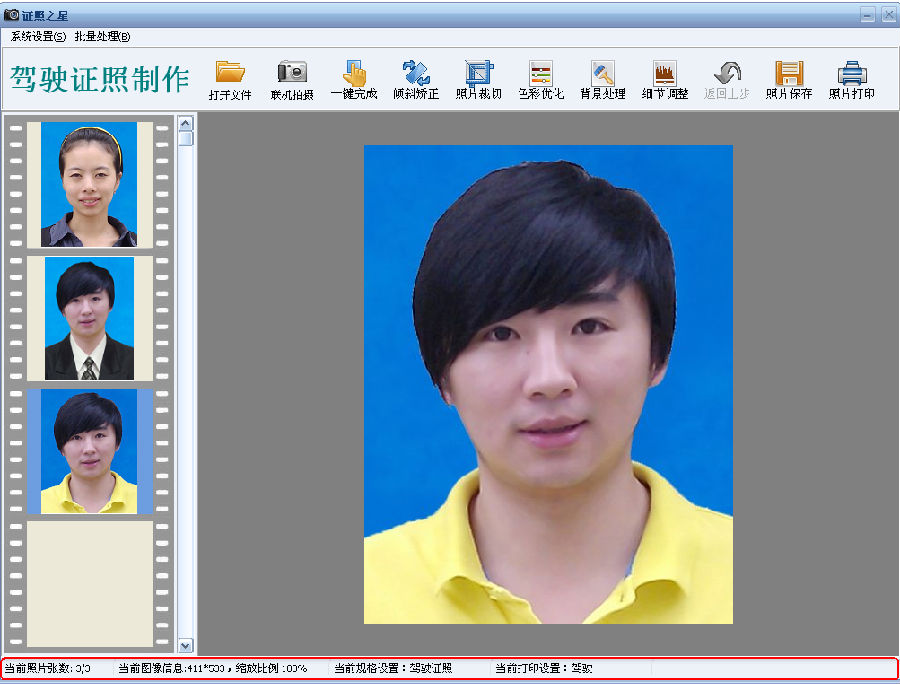Open Detail Adjustment (细节调整) tool
Screen dimensions: 900x684
665,73
